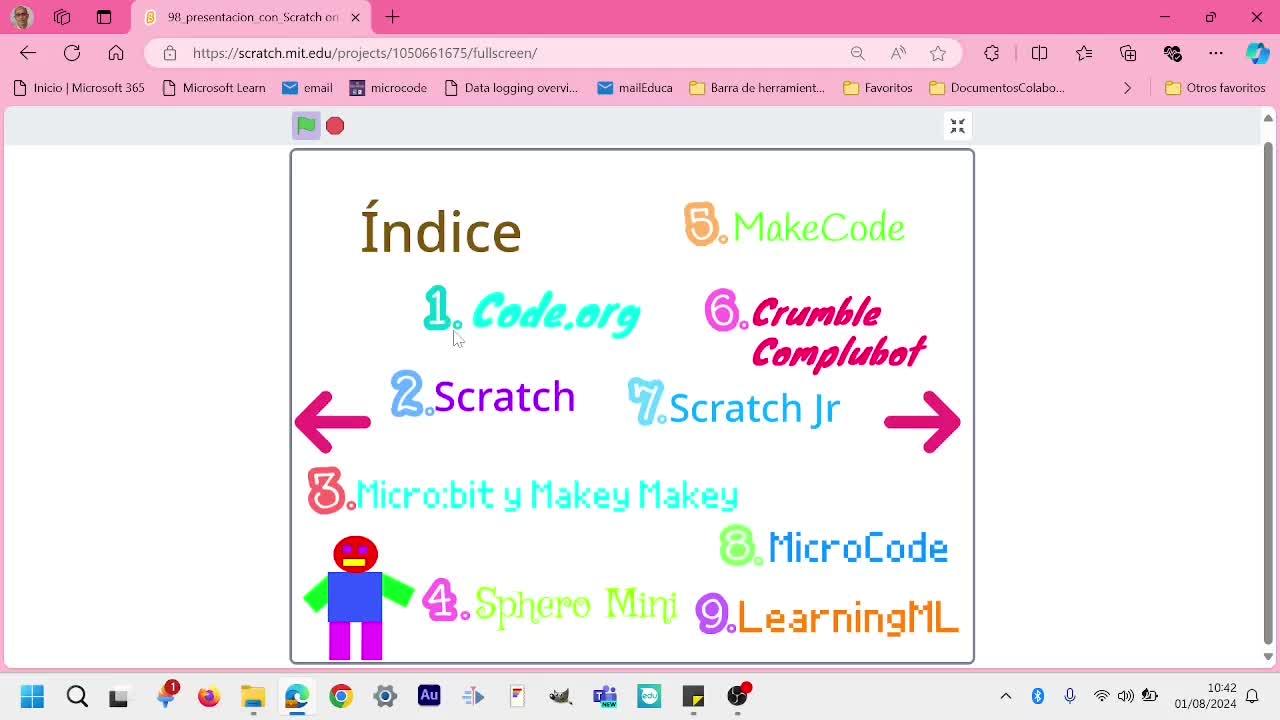Select the Scratch Jr entry
Viewport: 1280px width, 720px height.
pos(734,404)
